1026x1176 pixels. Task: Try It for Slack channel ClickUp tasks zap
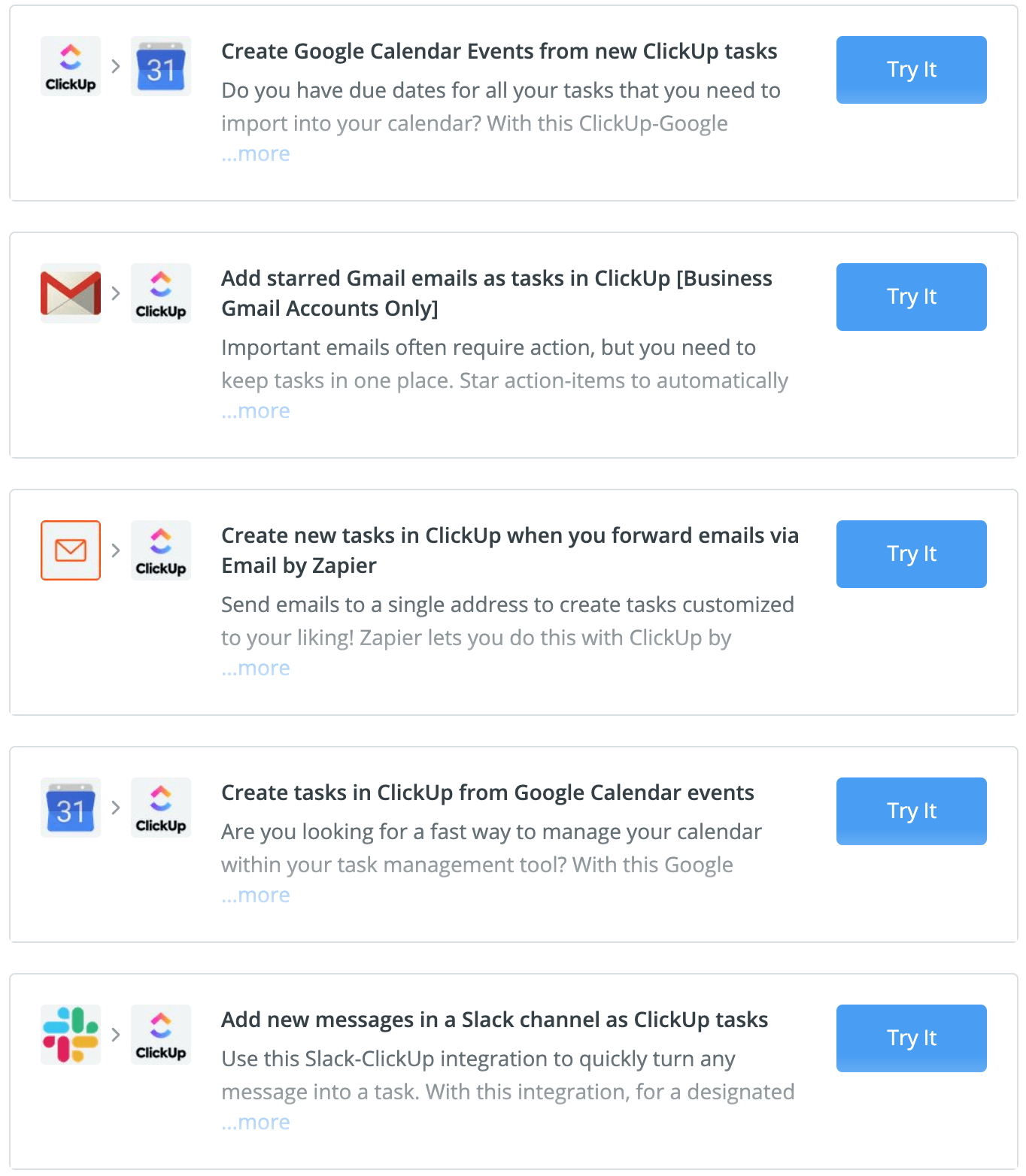click(912, 1038)
